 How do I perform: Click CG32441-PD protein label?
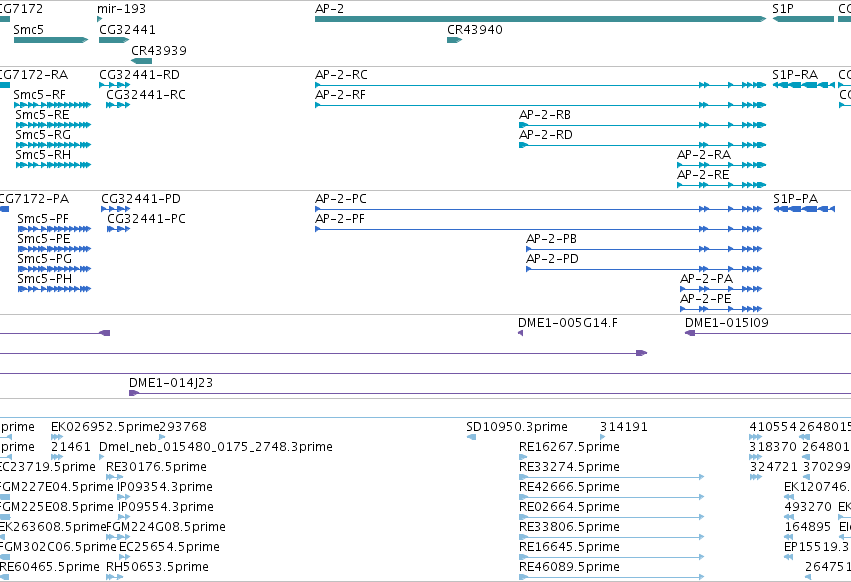pyautogui.click(x=141, y=199)
